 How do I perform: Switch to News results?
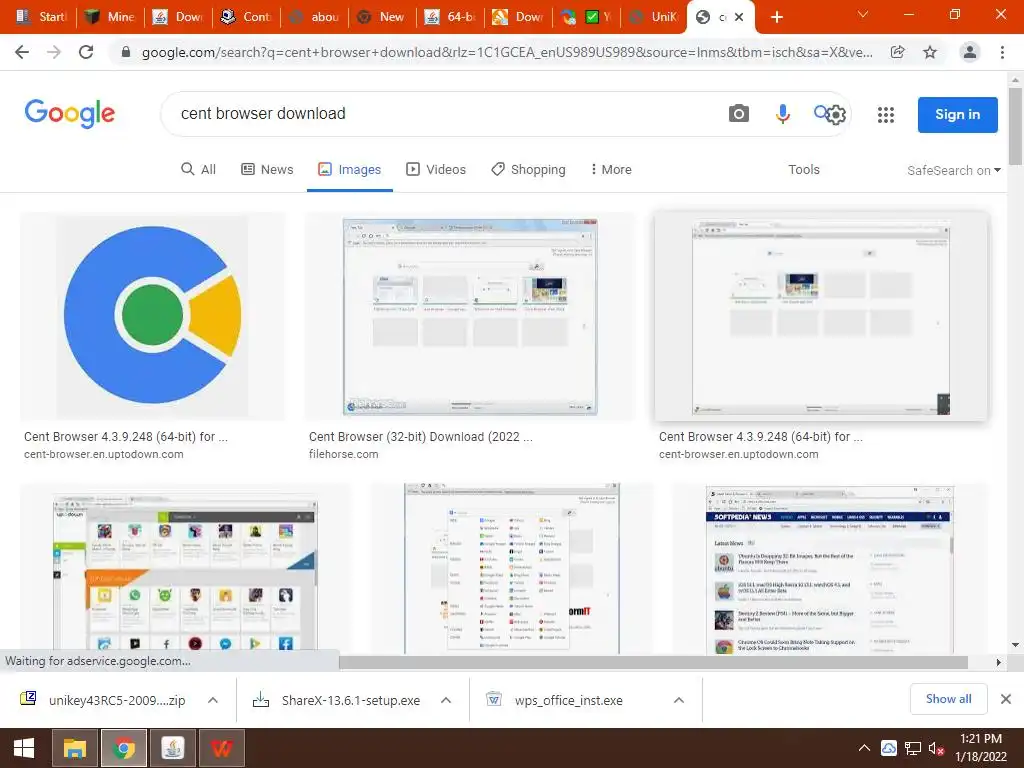267,170
